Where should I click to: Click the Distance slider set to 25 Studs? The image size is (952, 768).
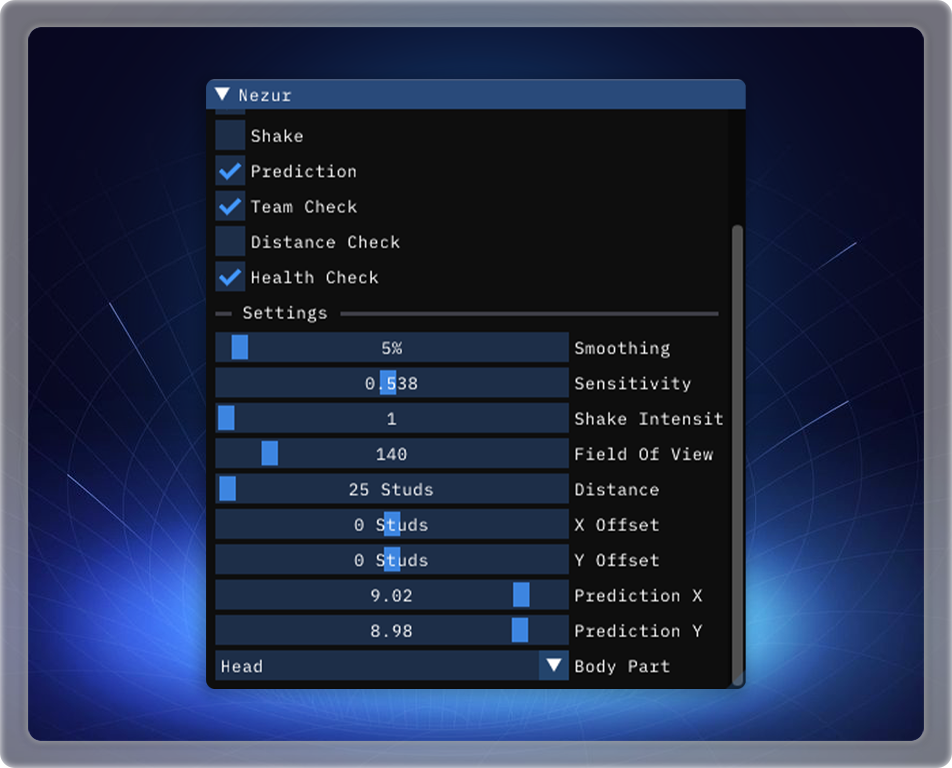point(391,490)
